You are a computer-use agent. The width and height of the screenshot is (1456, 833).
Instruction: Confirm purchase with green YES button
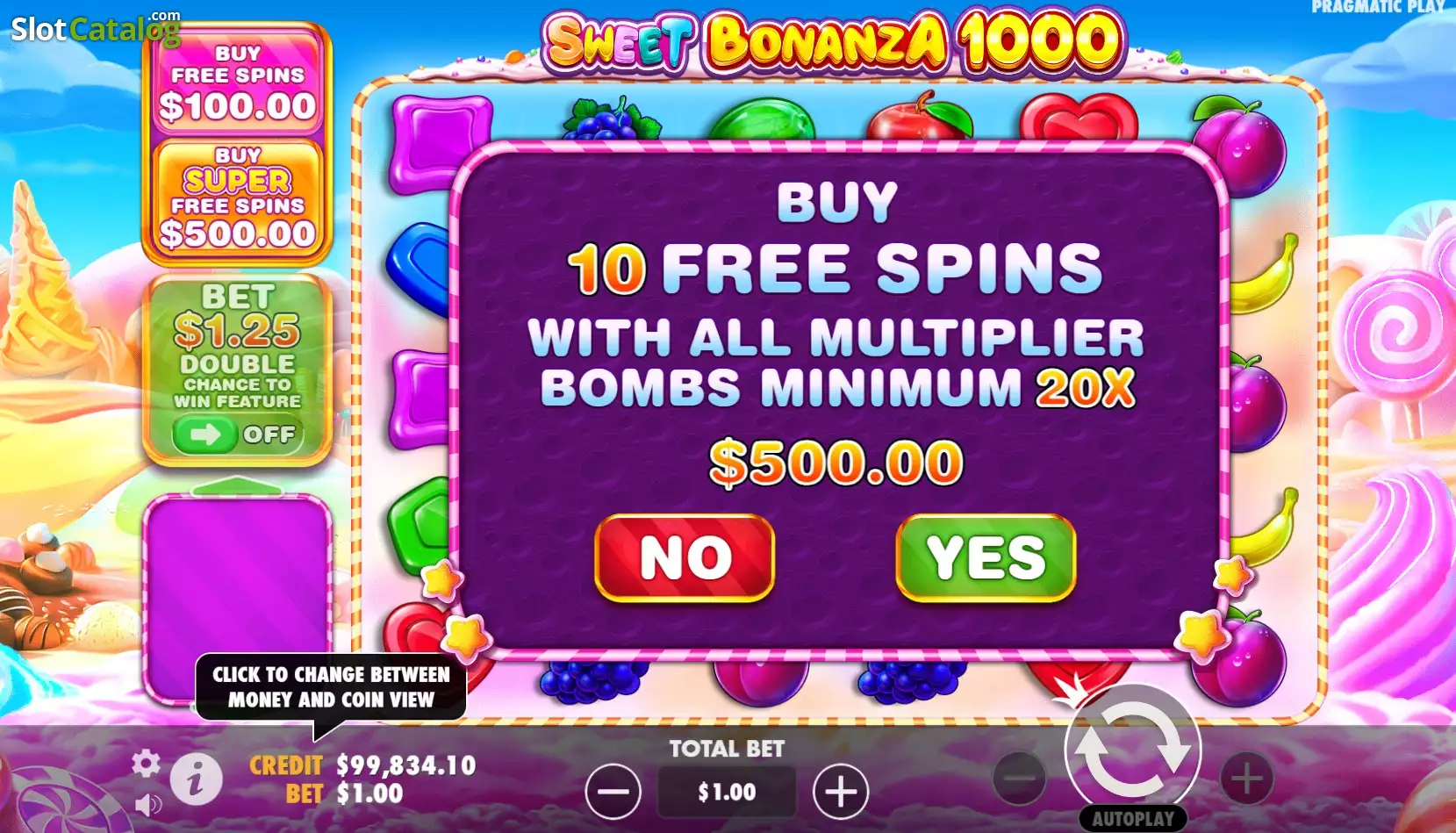[x=986, y=557]
